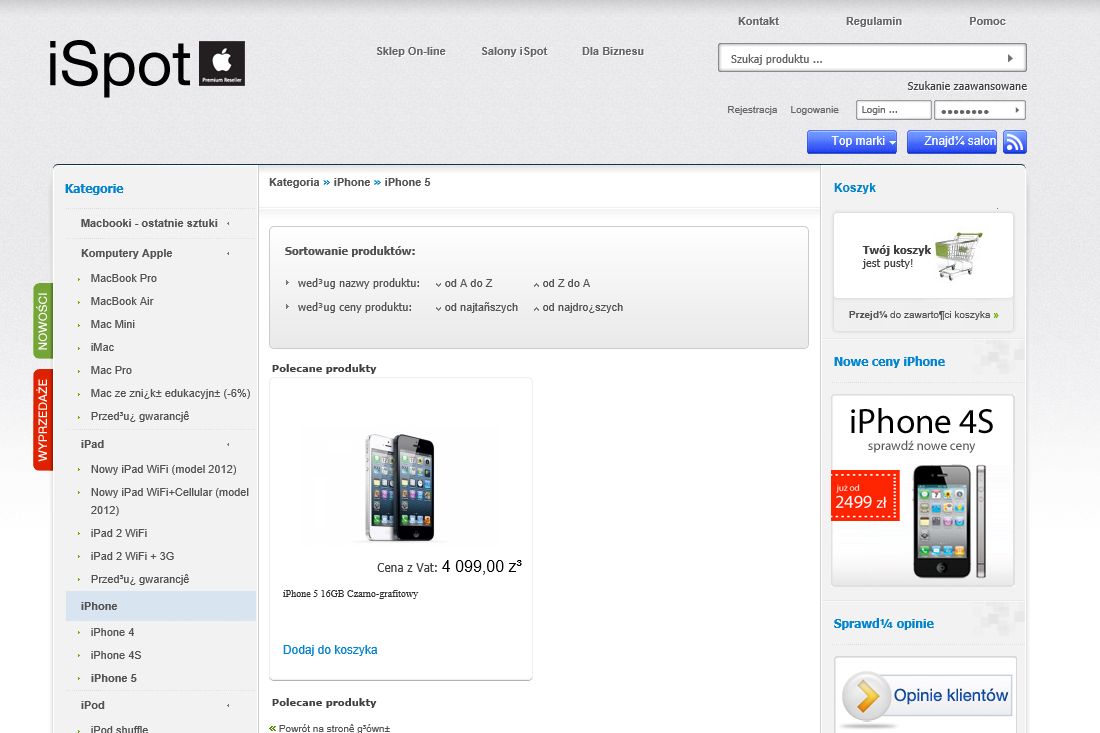The image size is (1100, 733).
Task: Click the Znajdź salon button
Action: (951, 142)
